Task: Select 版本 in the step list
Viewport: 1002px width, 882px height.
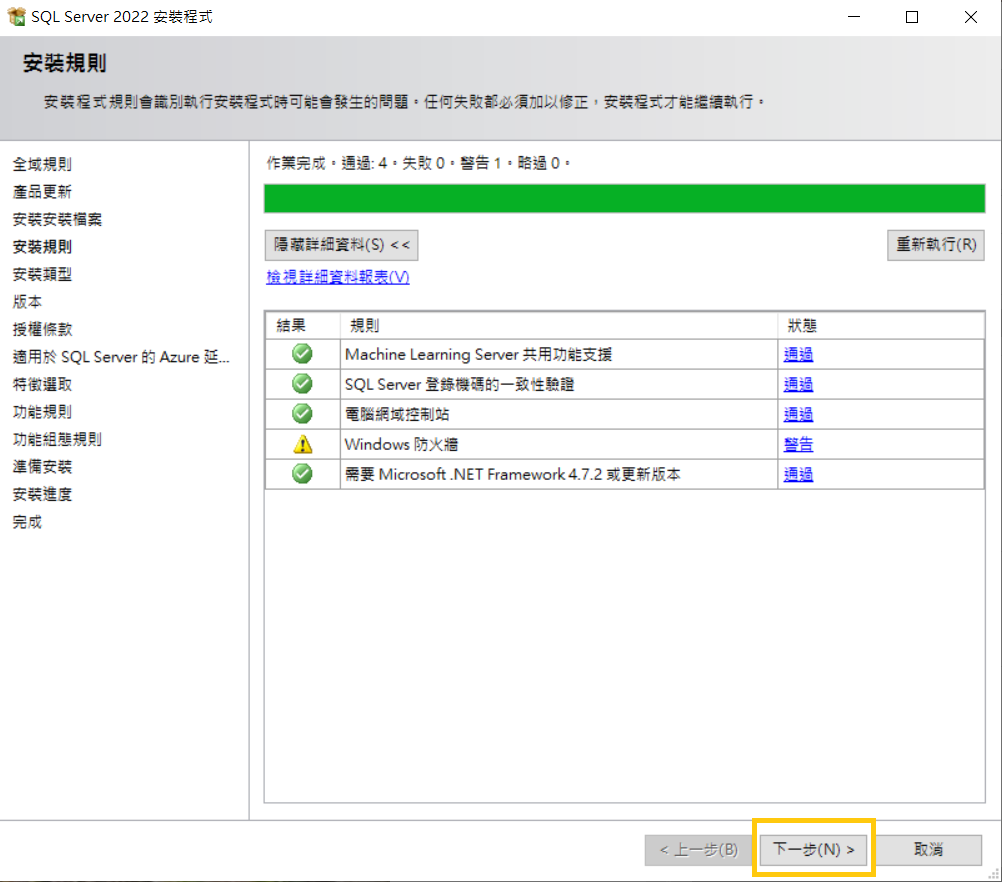Action: (27, 302)
